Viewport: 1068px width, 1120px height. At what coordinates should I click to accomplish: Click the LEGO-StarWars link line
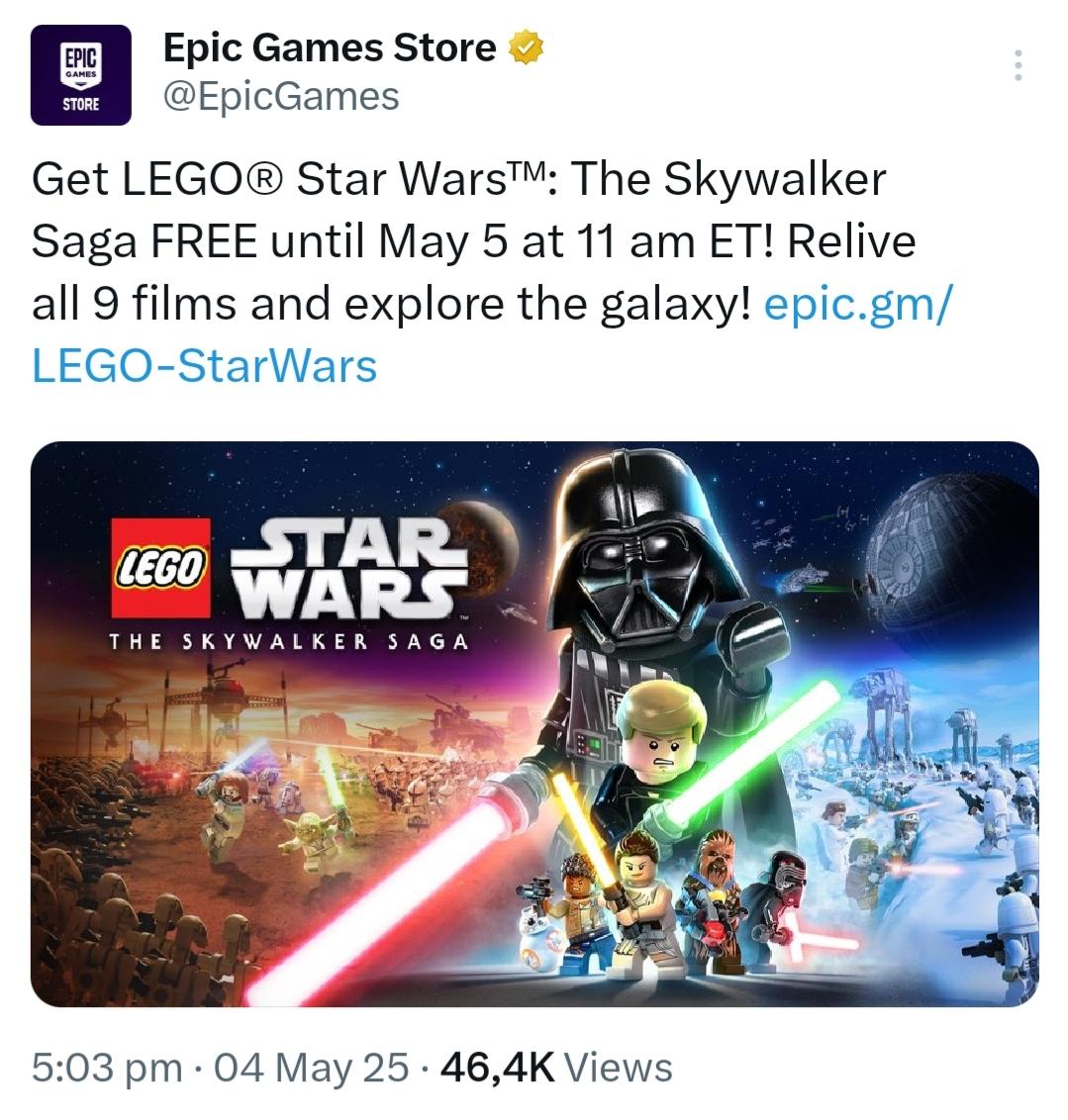[x=204, y=366]
